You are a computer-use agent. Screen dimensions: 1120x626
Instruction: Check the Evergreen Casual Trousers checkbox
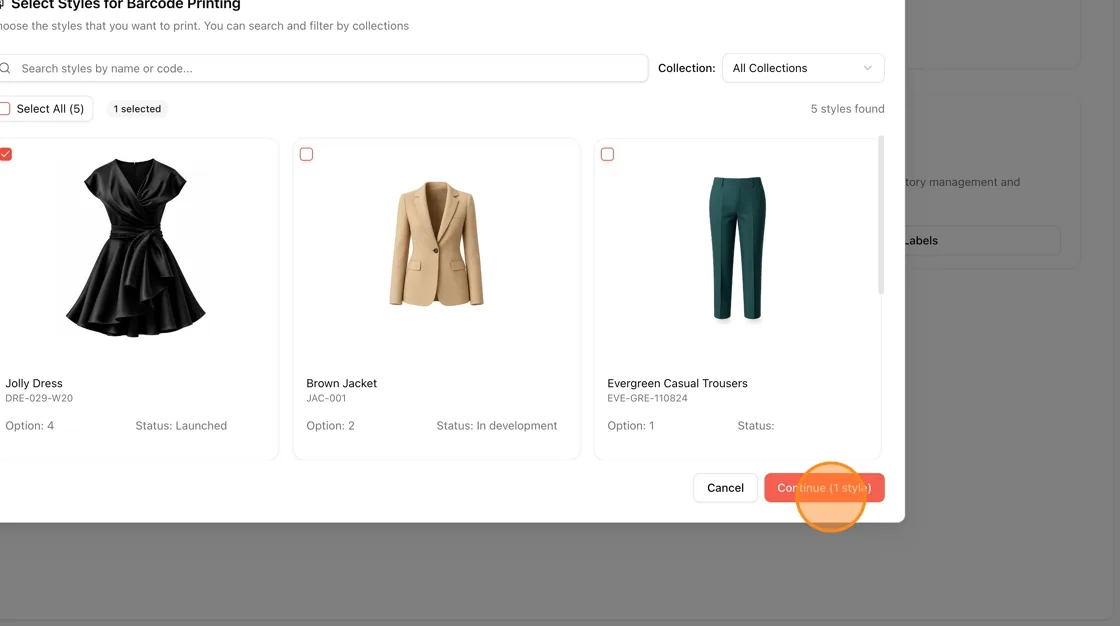click(607, 154)
